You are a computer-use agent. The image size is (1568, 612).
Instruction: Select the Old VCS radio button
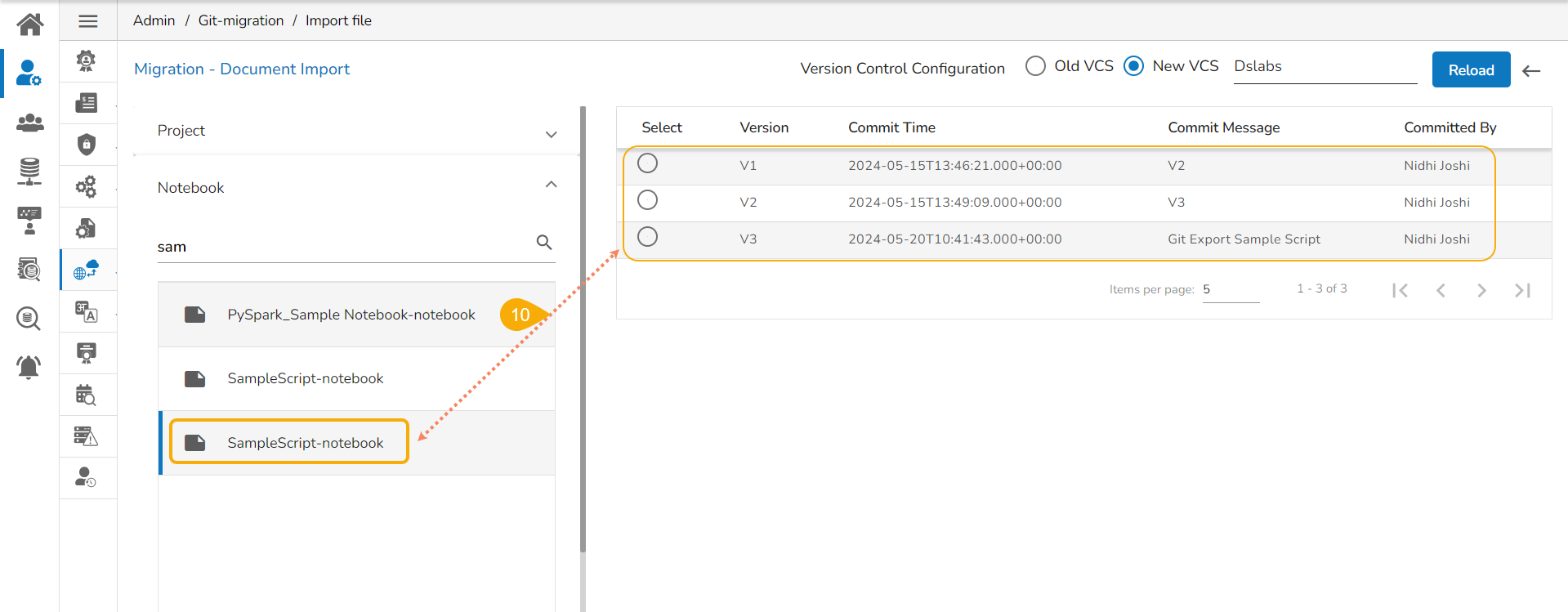coord(1035,66)
